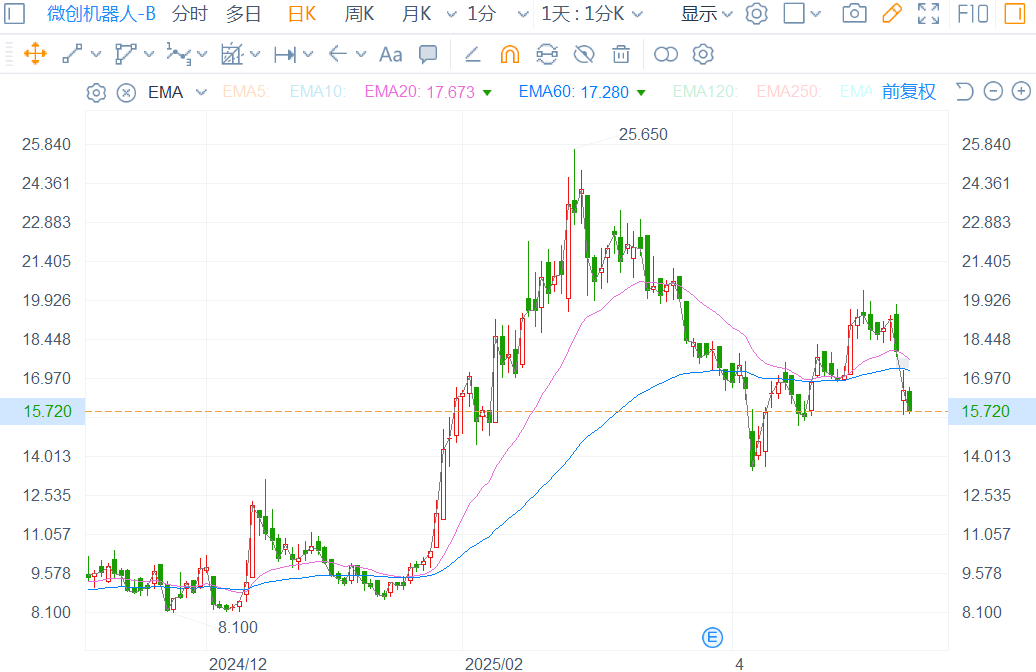Click the 前复权 adjustment button
This screenshot has height=672, width=1036.
click(x=908, y=92)
